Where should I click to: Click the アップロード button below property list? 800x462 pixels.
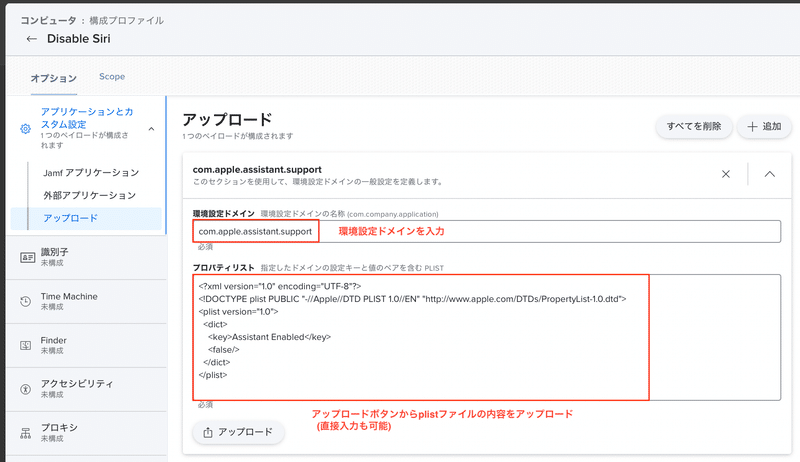(238, 432)
